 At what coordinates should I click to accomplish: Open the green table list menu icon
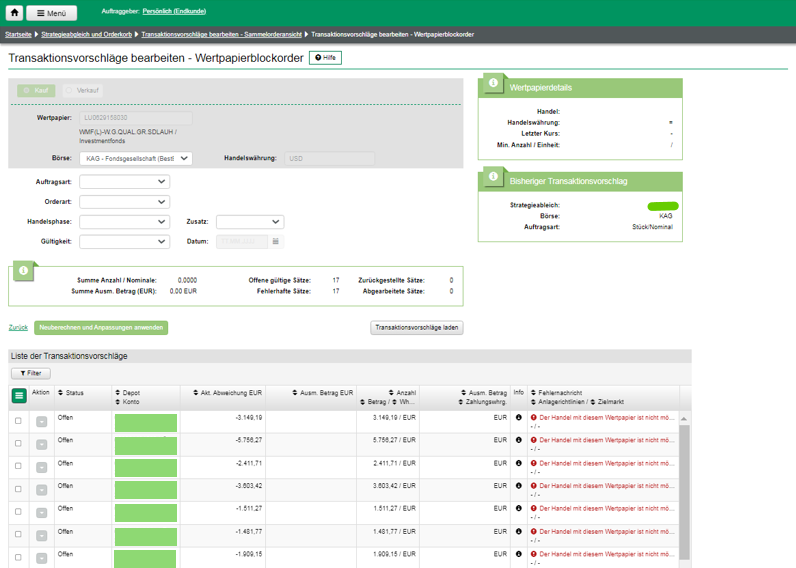click(19, 396)
